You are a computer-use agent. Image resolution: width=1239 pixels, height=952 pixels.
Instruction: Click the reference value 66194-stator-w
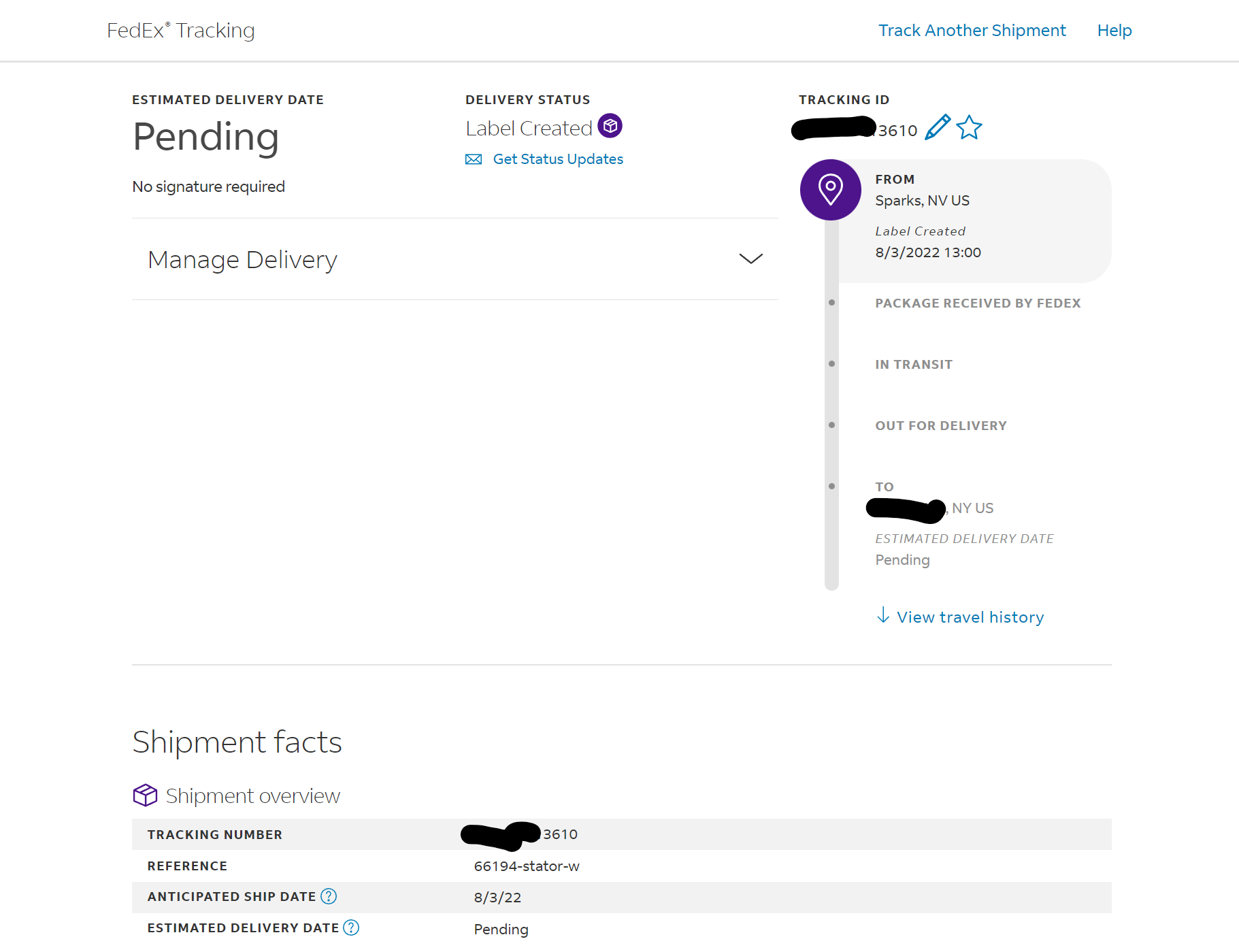coord(527,866)
